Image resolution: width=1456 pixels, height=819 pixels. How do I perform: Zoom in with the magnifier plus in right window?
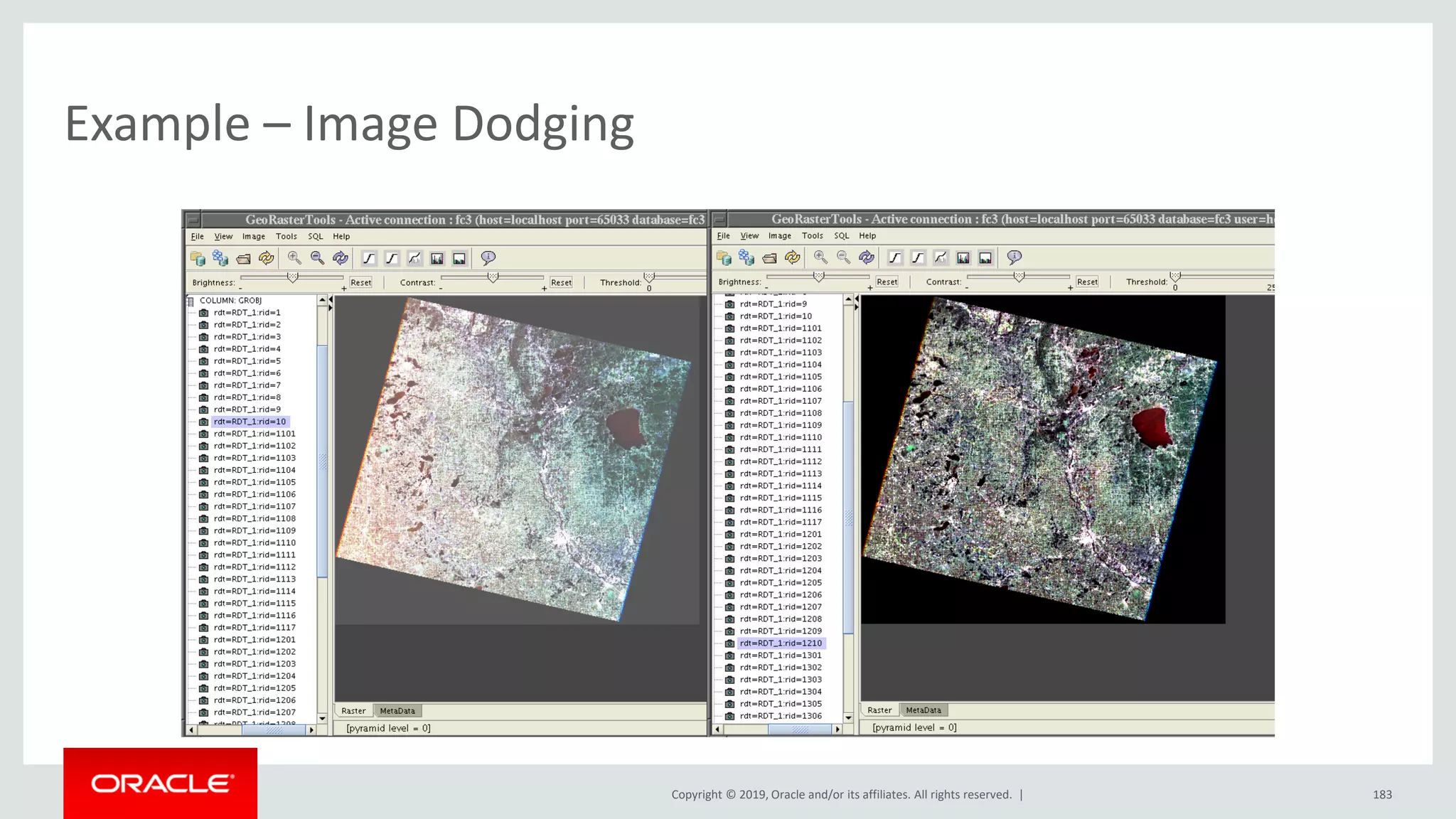tap(820, 257)
